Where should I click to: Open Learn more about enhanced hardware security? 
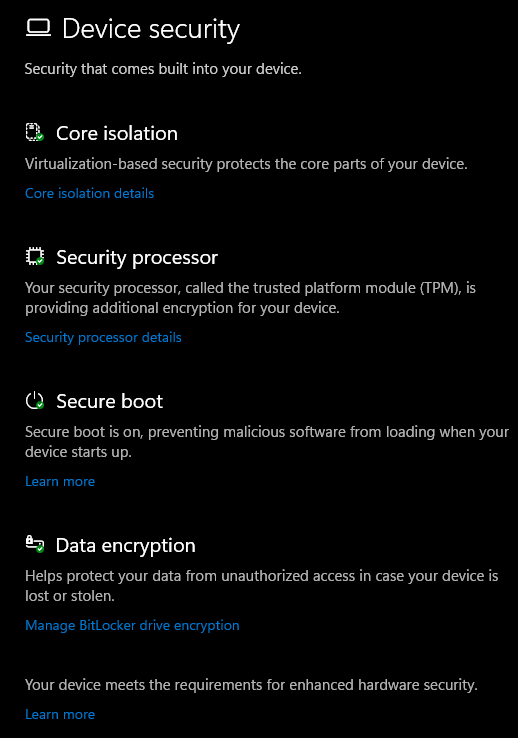60,714
